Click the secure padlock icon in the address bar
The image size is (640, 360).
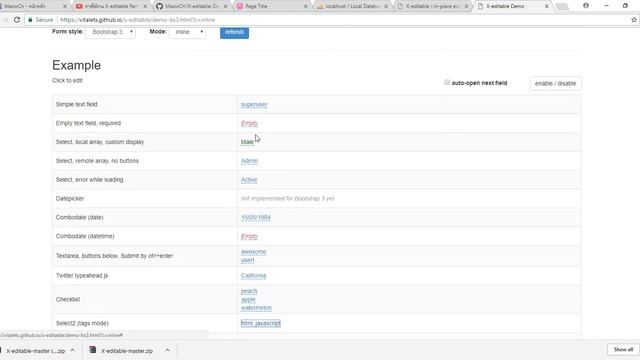[30, 20]
